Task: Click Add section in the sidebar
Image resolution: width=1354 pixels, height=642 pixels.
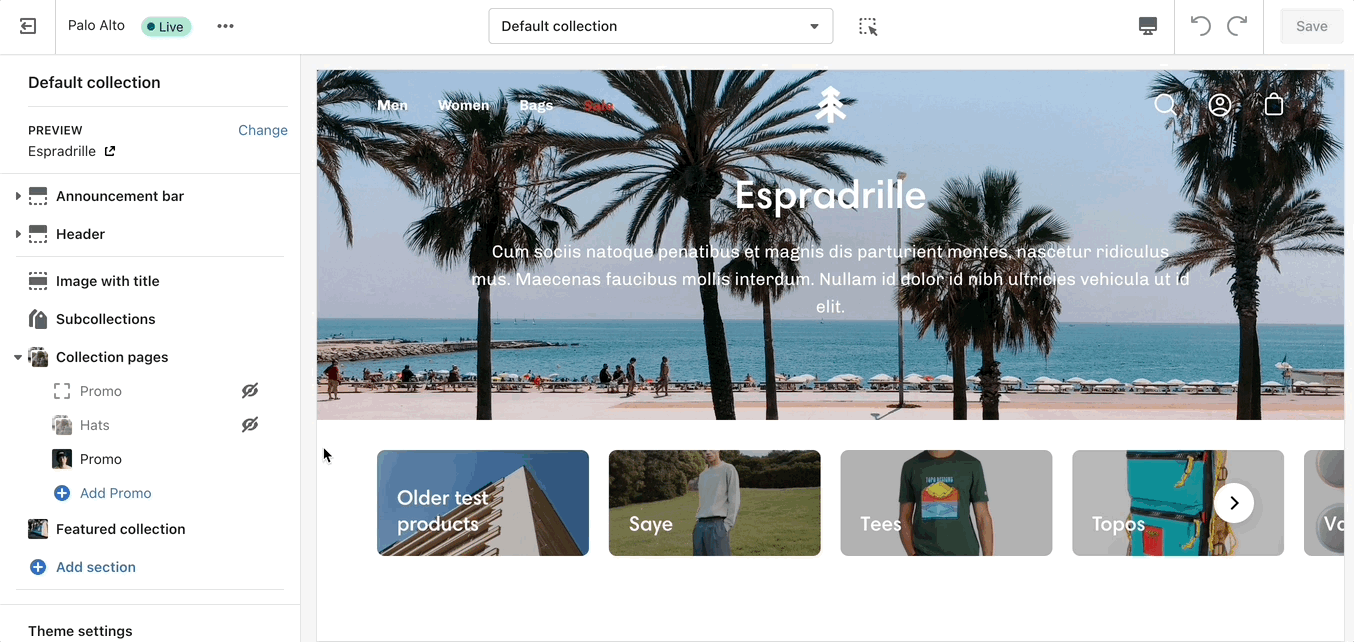Action: pyautogui.click(x=95, y=567)
